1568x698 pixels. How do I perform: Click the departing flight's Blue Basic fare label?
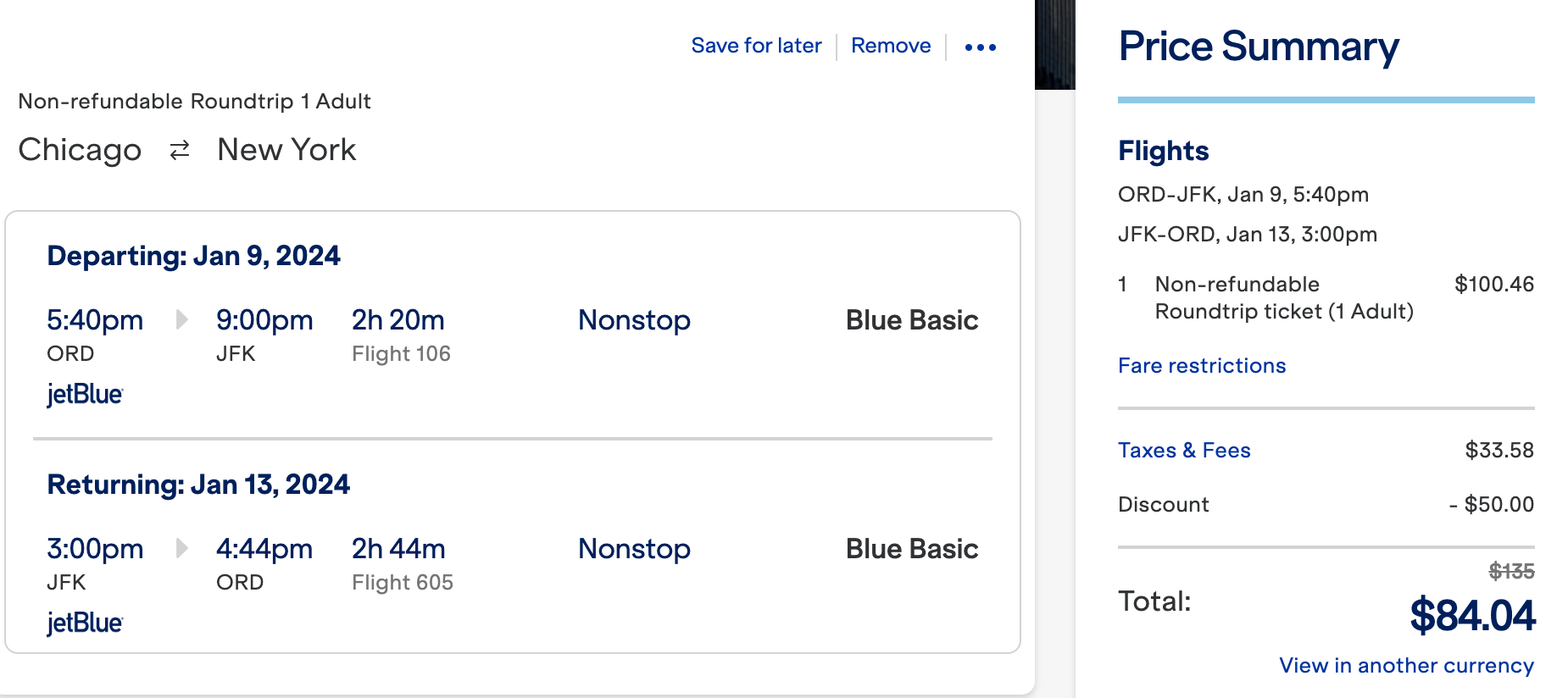pos(911,320)
